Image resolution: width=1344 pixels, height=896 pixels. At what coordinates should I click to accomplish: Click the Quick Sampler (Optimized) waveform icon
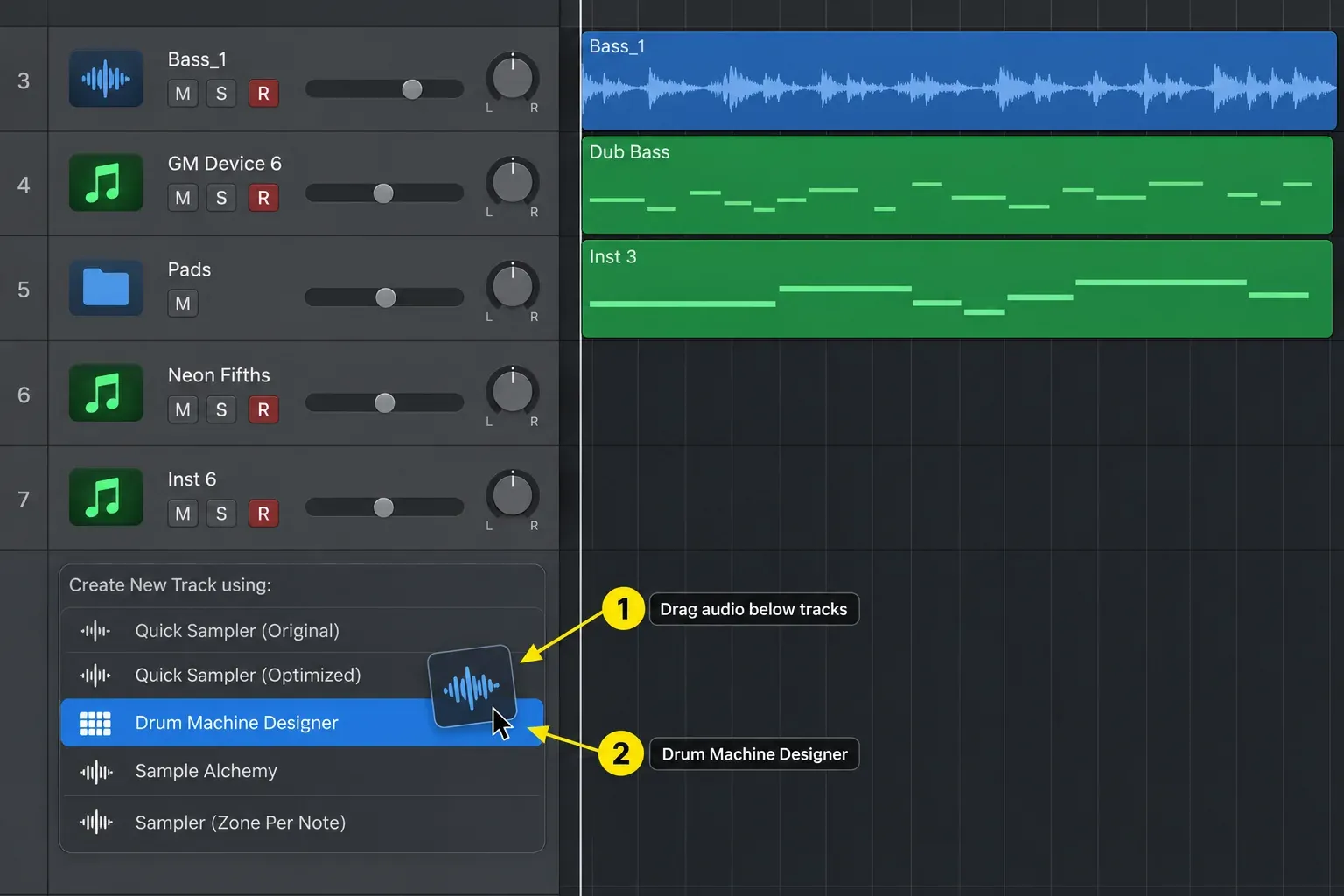95,675
